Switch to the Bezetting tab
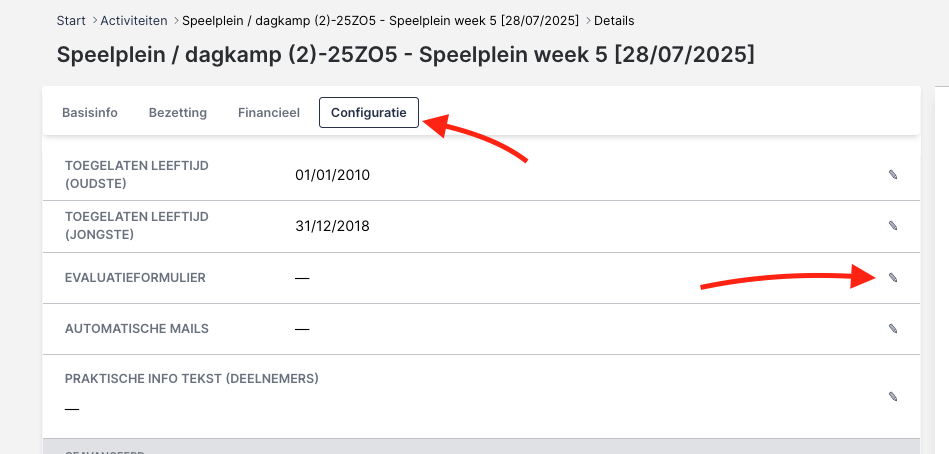949x454 pixels. pyautogui.click(x=178, y=113)
